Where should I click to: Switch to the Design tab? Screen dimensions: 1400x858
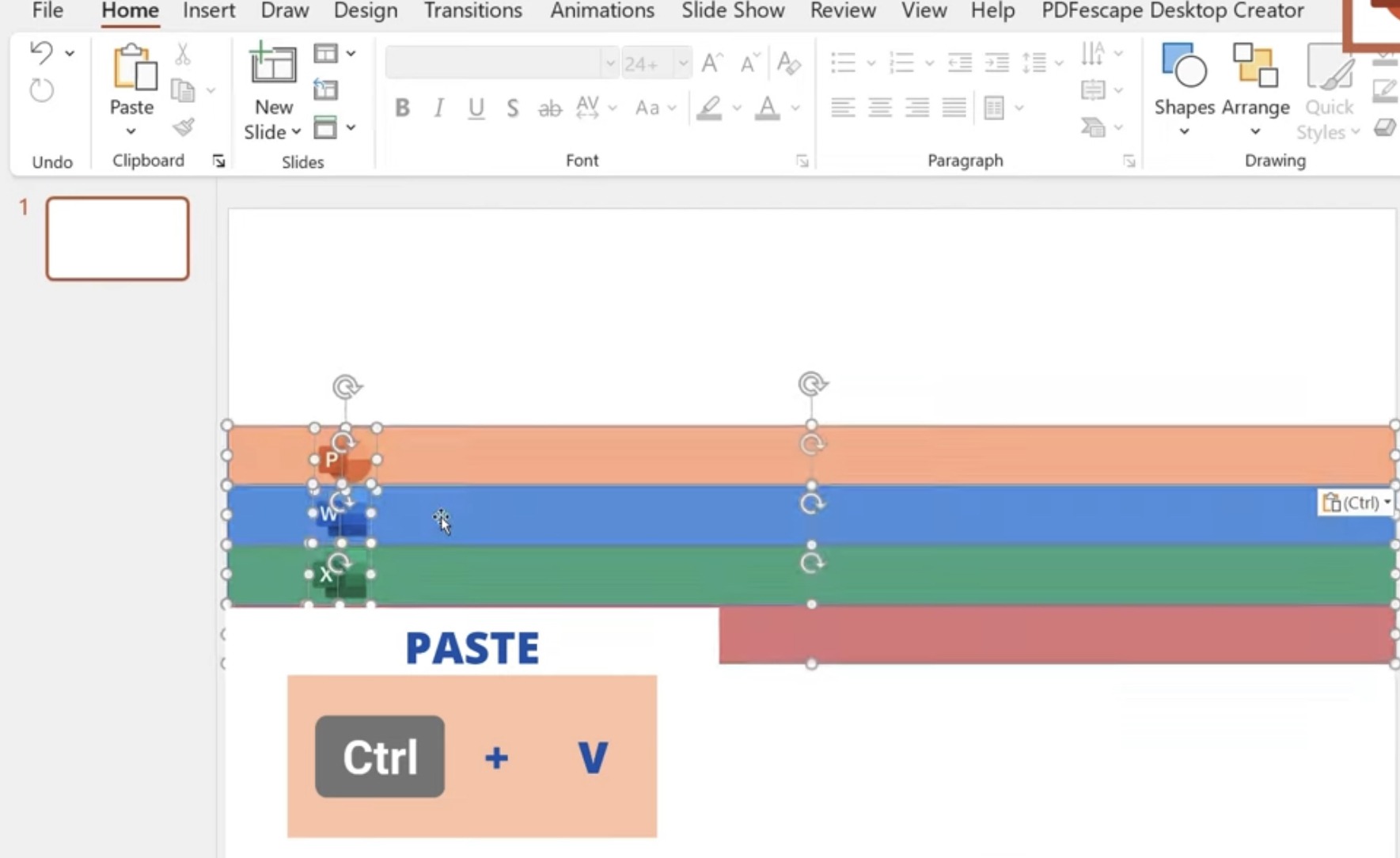pyautogui.click(x=366, y=11)
